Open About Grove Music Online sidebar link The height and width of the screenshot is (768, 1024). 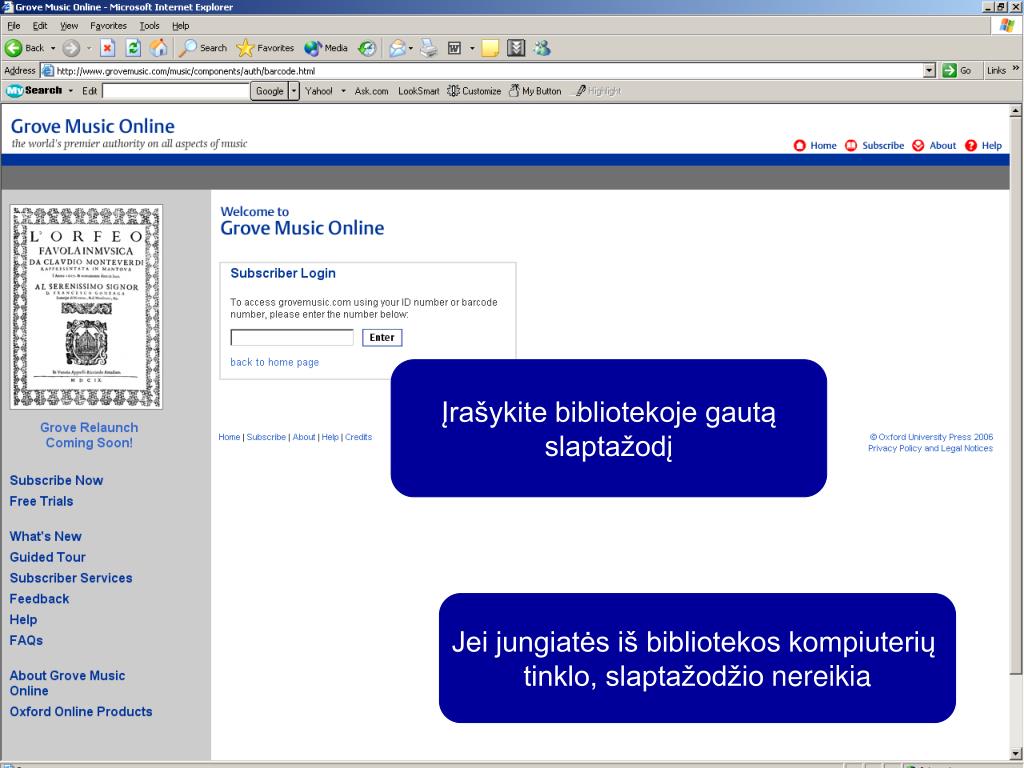(67, 683)
